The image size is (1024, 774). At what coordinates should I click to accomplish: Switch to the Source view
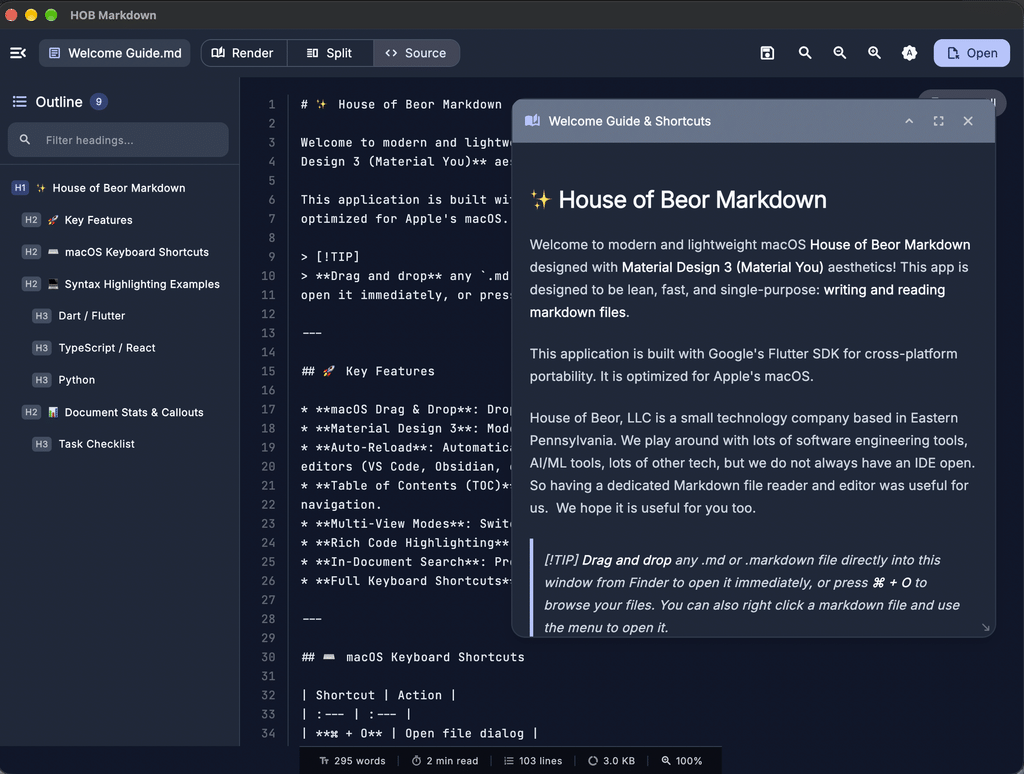coord(416,53)
